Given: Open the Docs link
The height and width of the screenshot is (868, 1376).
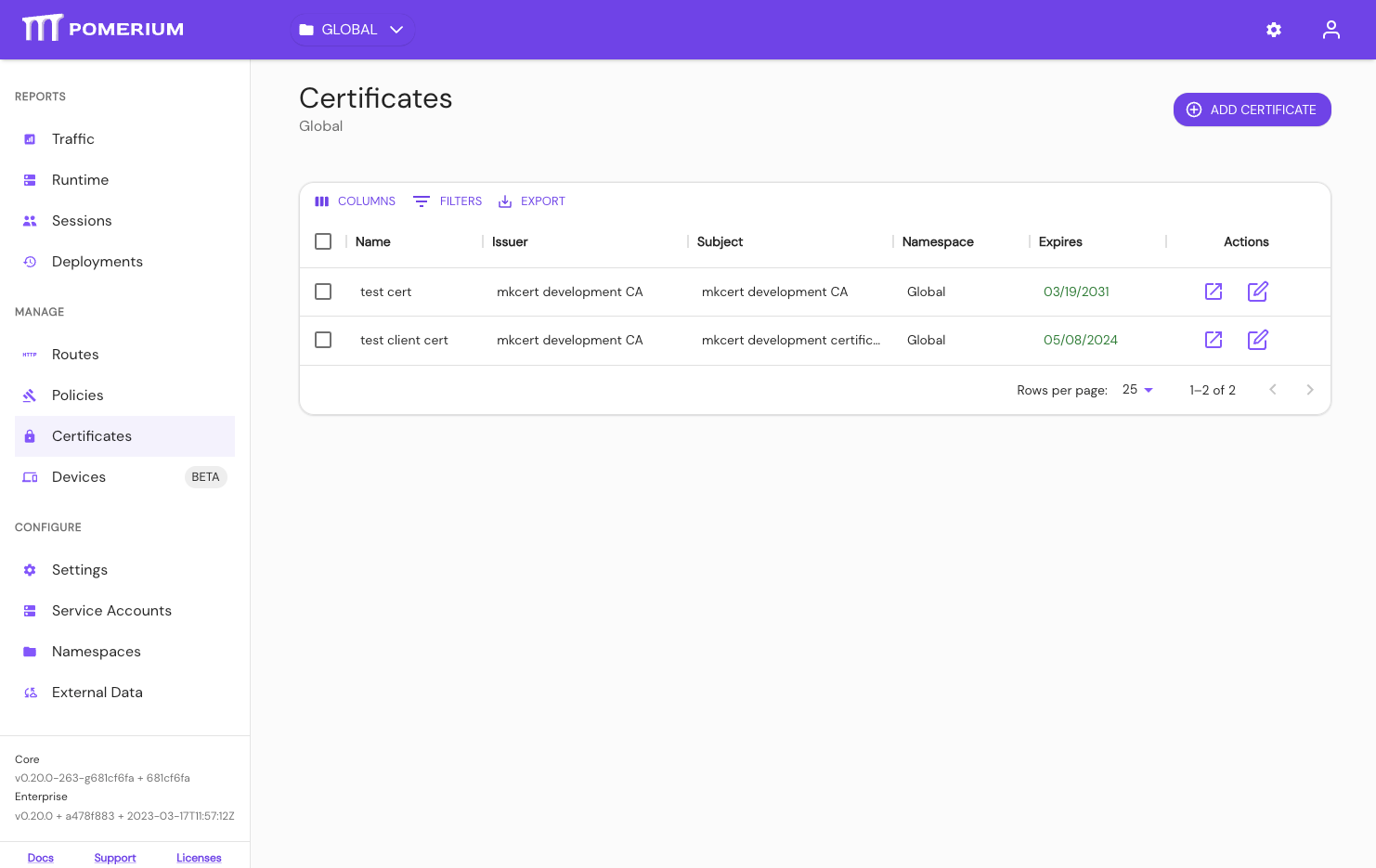Looking at the screenshot, I should click(x=40, y=857).
